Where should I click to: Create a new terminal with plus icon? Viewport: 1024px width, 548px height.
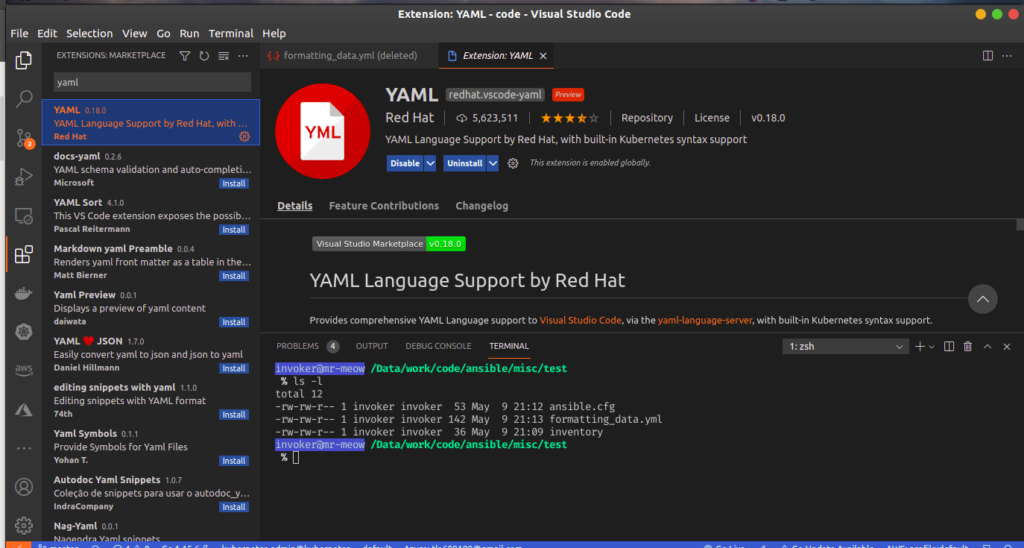point(920,346)
